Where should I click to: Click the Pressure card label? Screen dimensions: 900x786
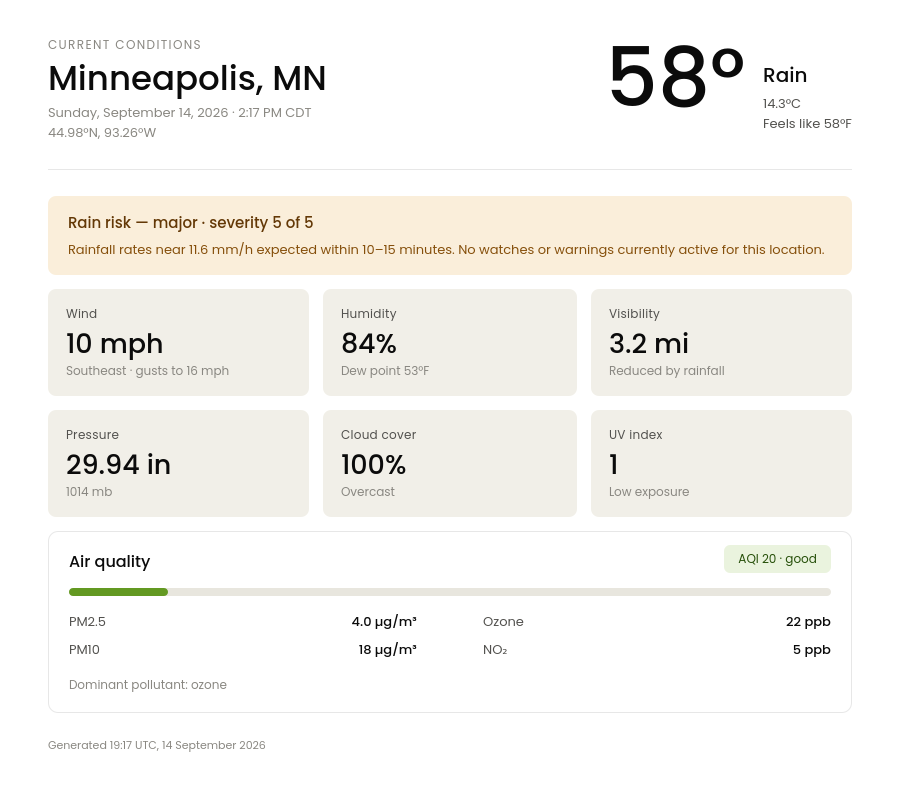(x=92, y=435)
